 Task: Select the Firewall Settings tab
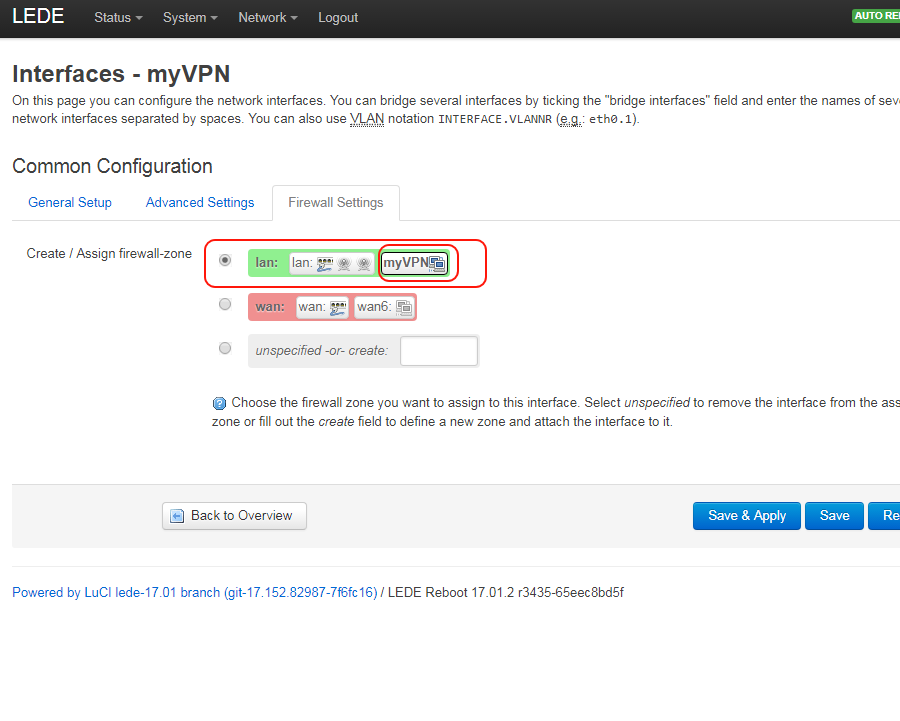[x=336, y=203]
